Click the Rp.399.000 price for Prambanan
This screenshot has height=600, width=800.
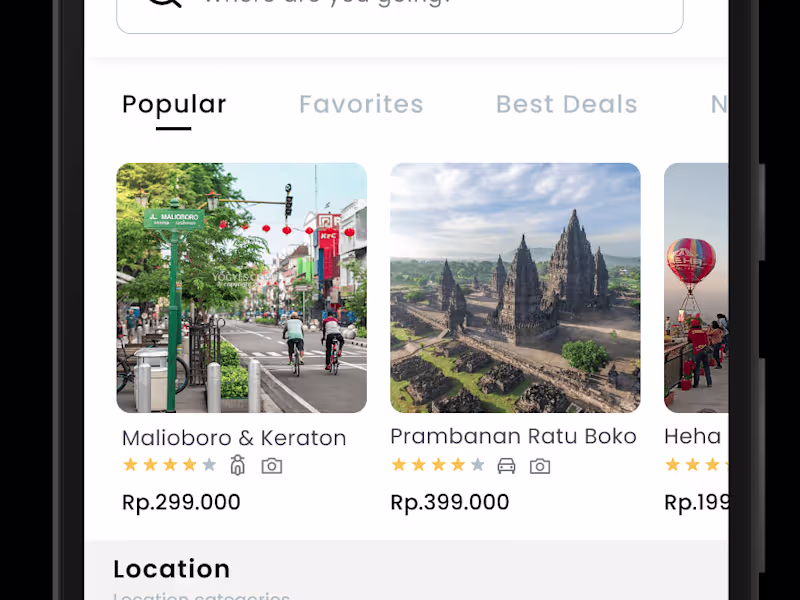(x=449, y=501)
